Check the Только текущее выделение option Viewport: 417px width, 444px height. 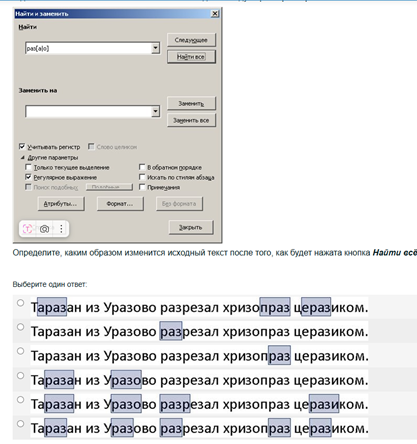pyautogui.click(x=28, y=167)
